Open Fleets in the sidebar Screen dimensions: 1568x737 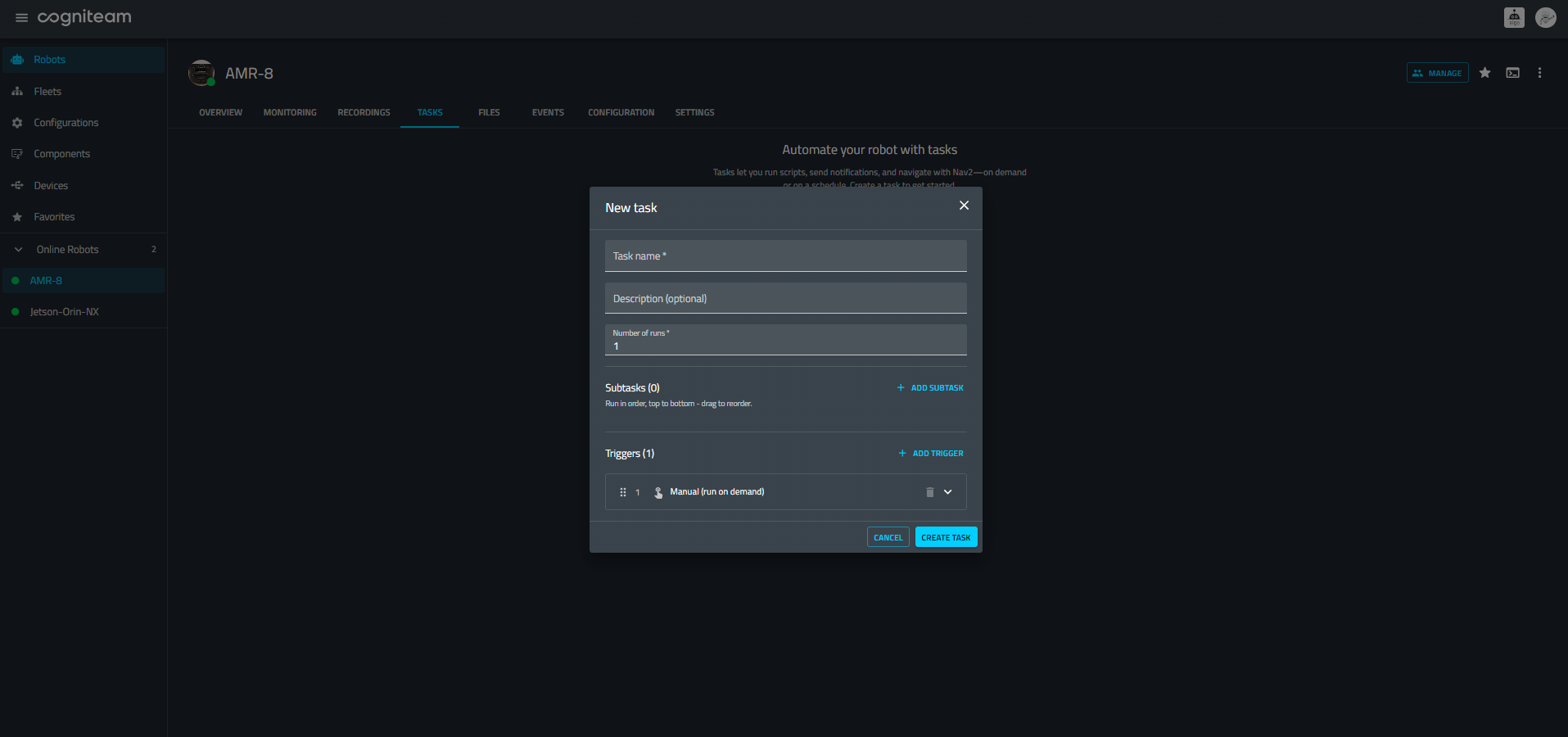coord(84,92)
